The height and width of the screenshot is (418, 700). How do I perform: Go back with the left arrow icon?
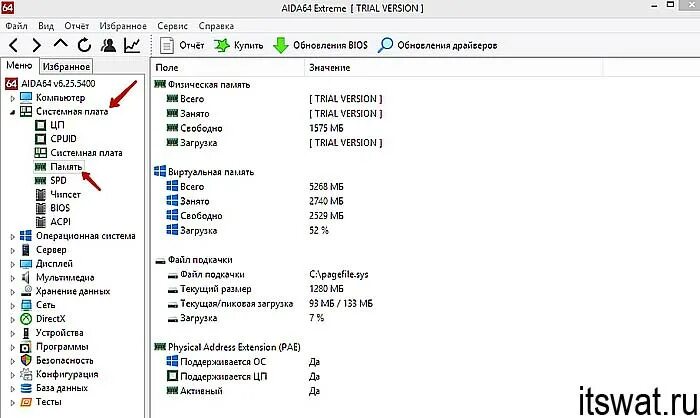[x=14, y=46]
